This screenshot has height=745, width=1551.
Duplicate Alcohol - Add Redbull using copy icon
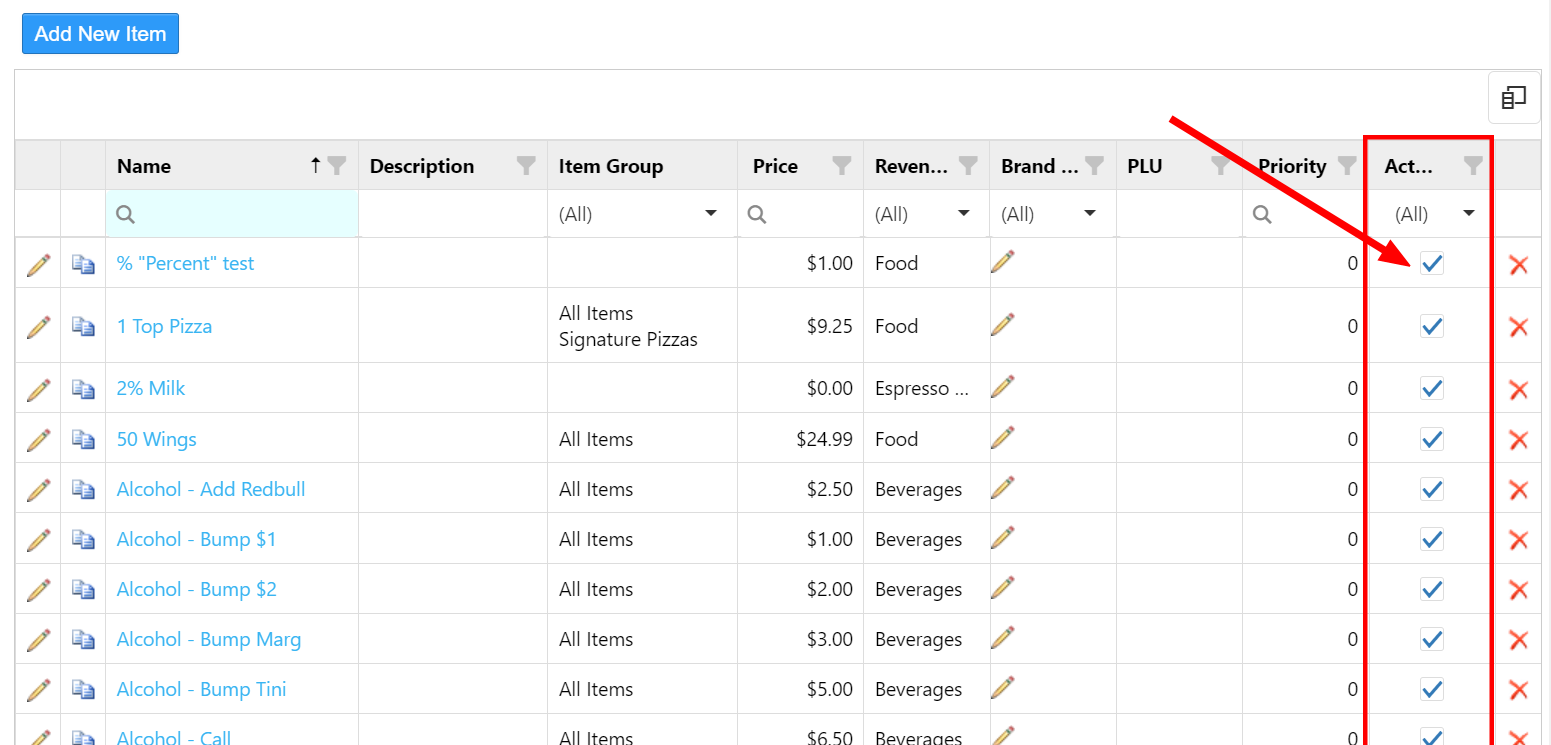(x=83, y=489)
